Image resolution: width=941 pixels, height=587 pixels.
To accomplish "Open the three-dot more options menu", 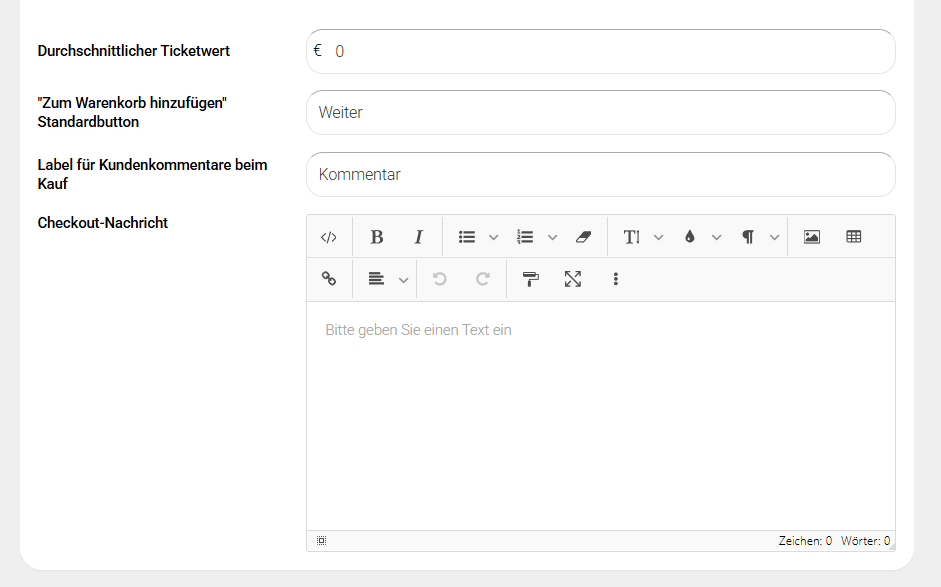I will (615, 279).
